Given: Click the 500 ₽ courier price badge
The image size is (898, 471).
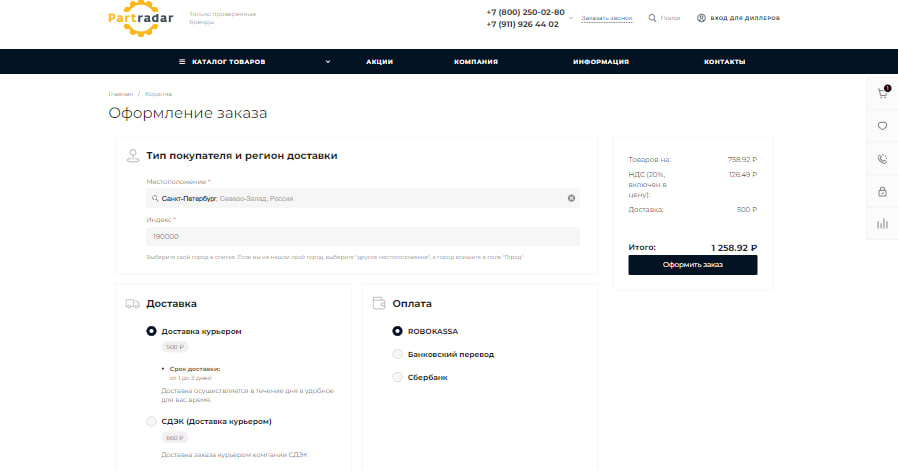Looking at the screenshot, I should click(x=175, y=347).
